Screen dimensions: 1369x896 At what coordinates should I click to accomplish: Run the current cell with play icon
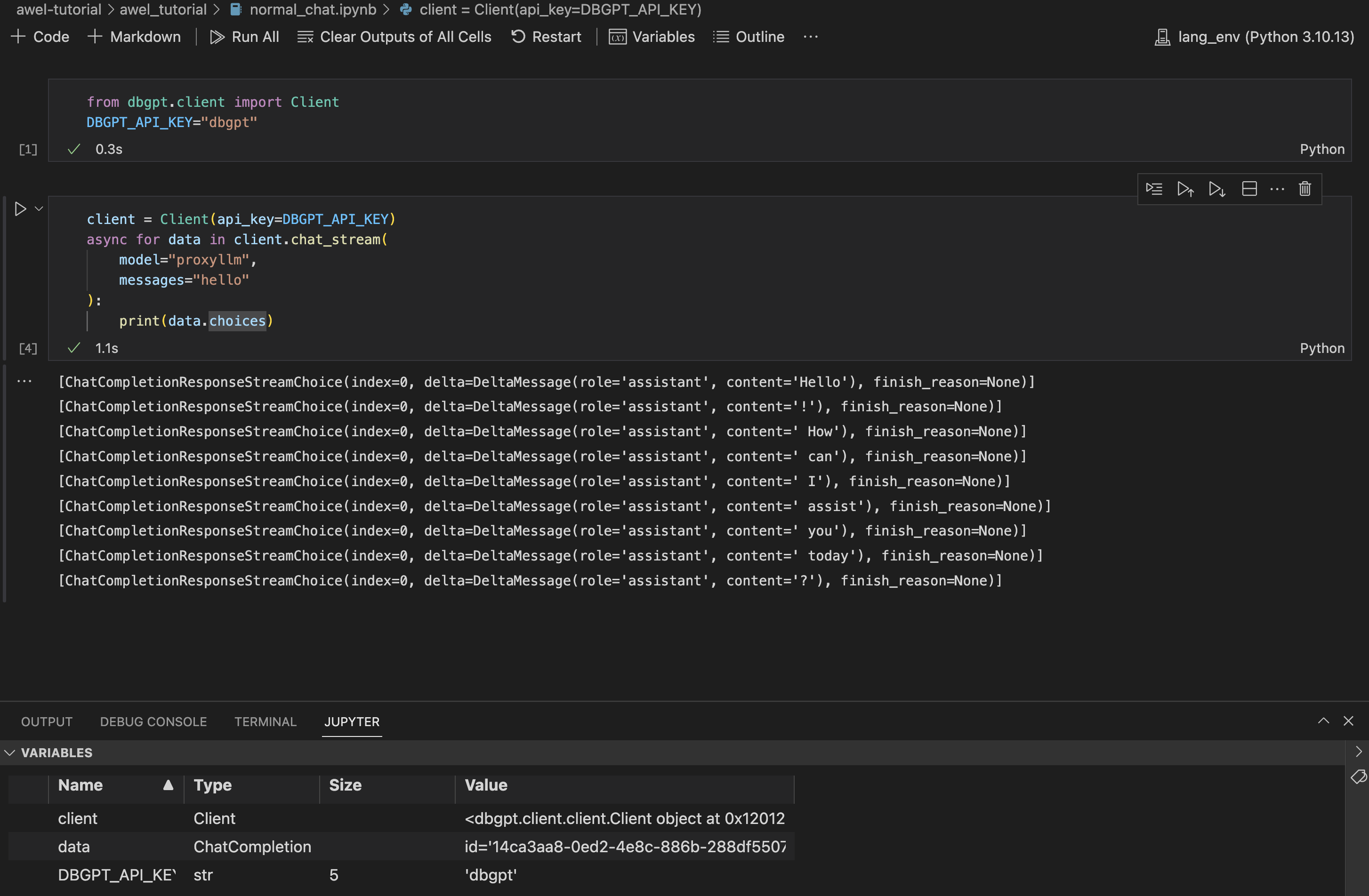(x=20, y=209)
